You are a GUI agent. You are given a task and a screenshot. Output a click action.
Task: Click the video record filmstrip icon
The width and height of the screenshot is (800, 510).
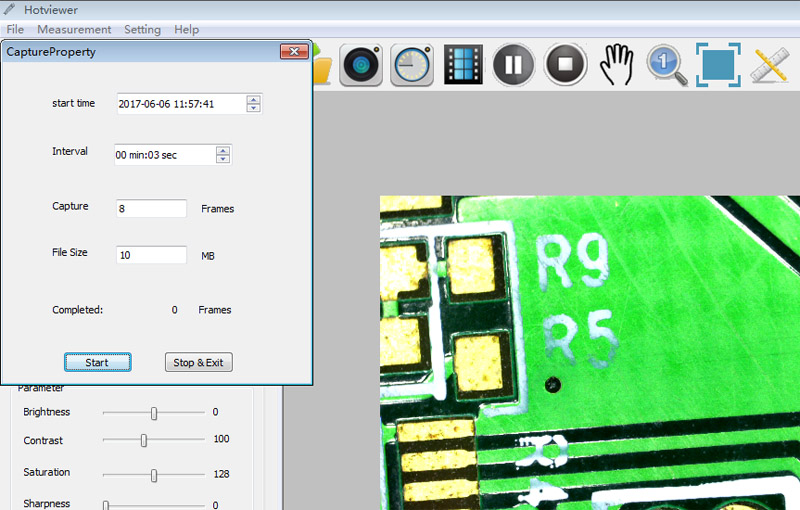(x=463, y=66)
